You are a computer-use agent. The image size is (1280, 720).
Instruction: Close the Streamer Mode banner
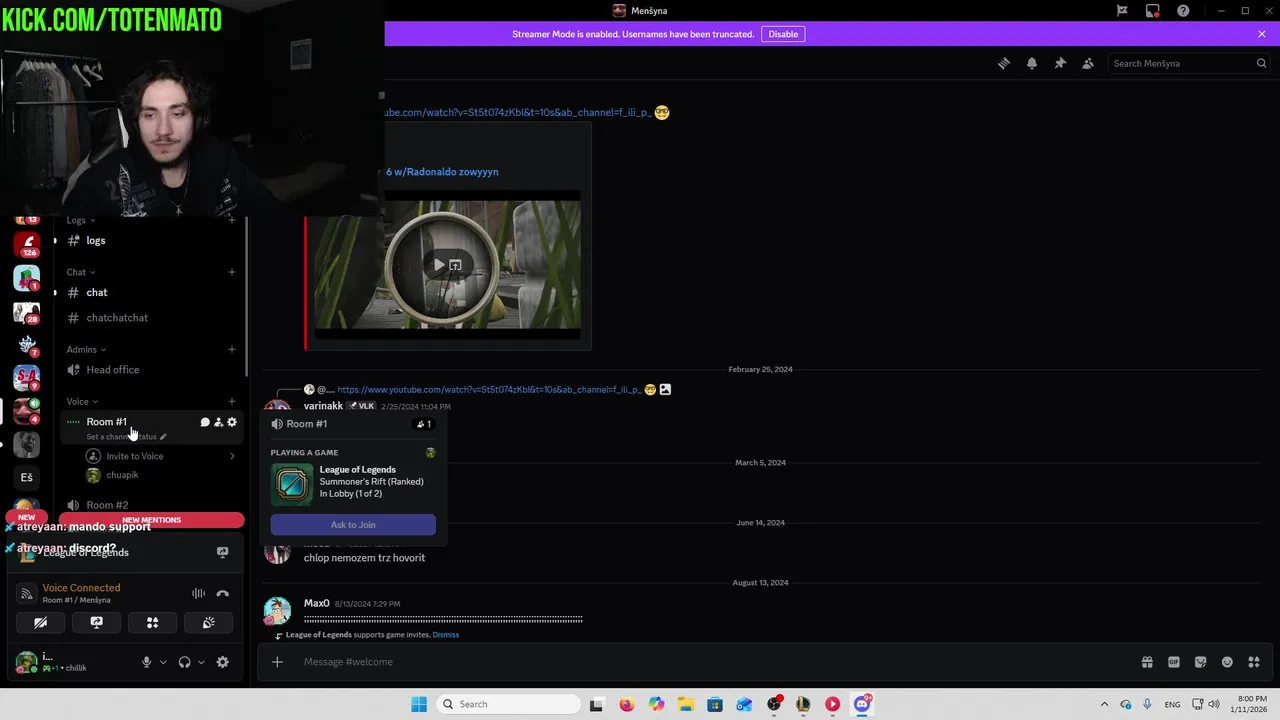coord(1262,34)
